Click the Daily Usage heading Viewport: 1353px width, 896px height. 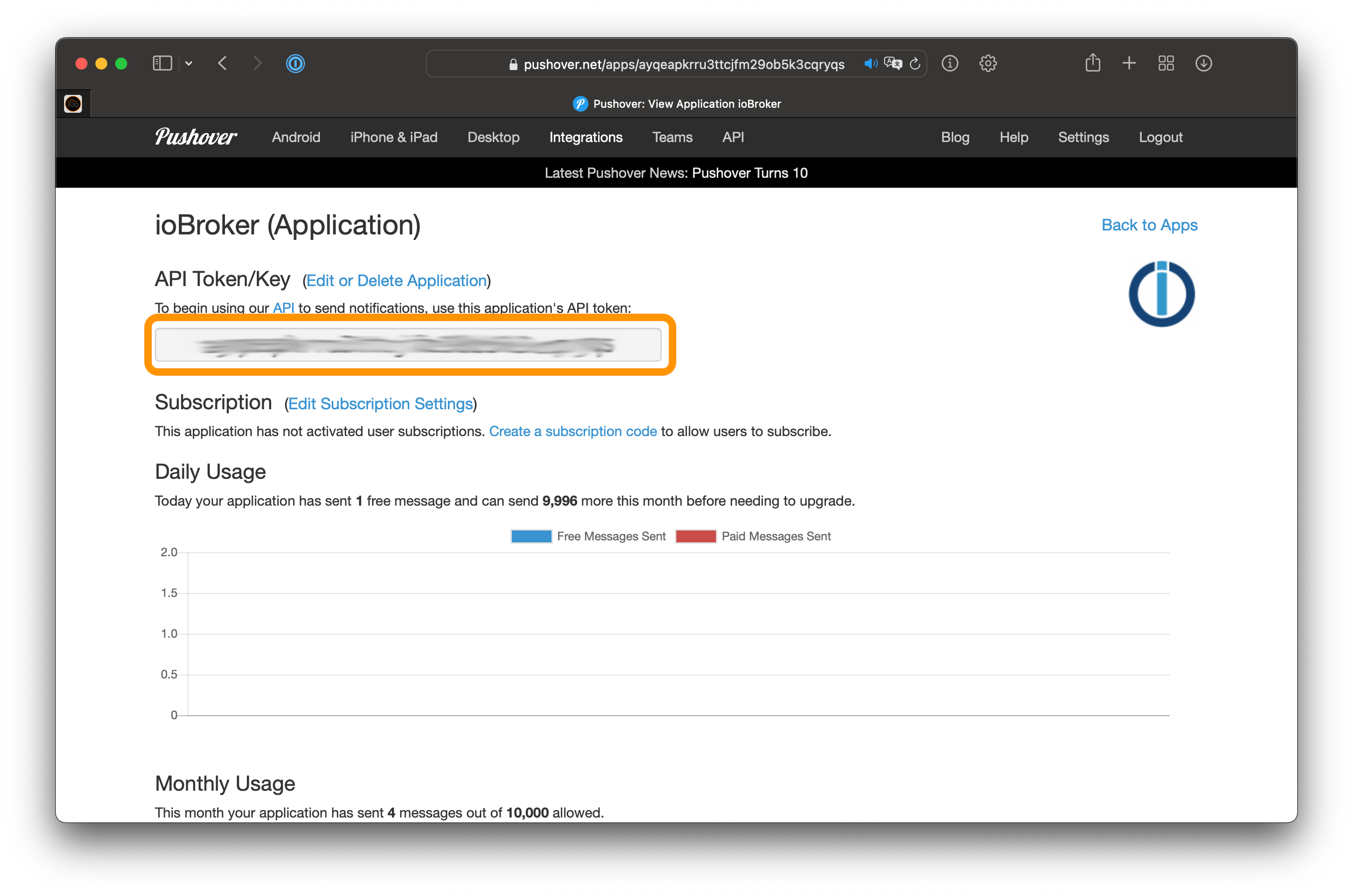pyautogui.click(x=210, y=472)
